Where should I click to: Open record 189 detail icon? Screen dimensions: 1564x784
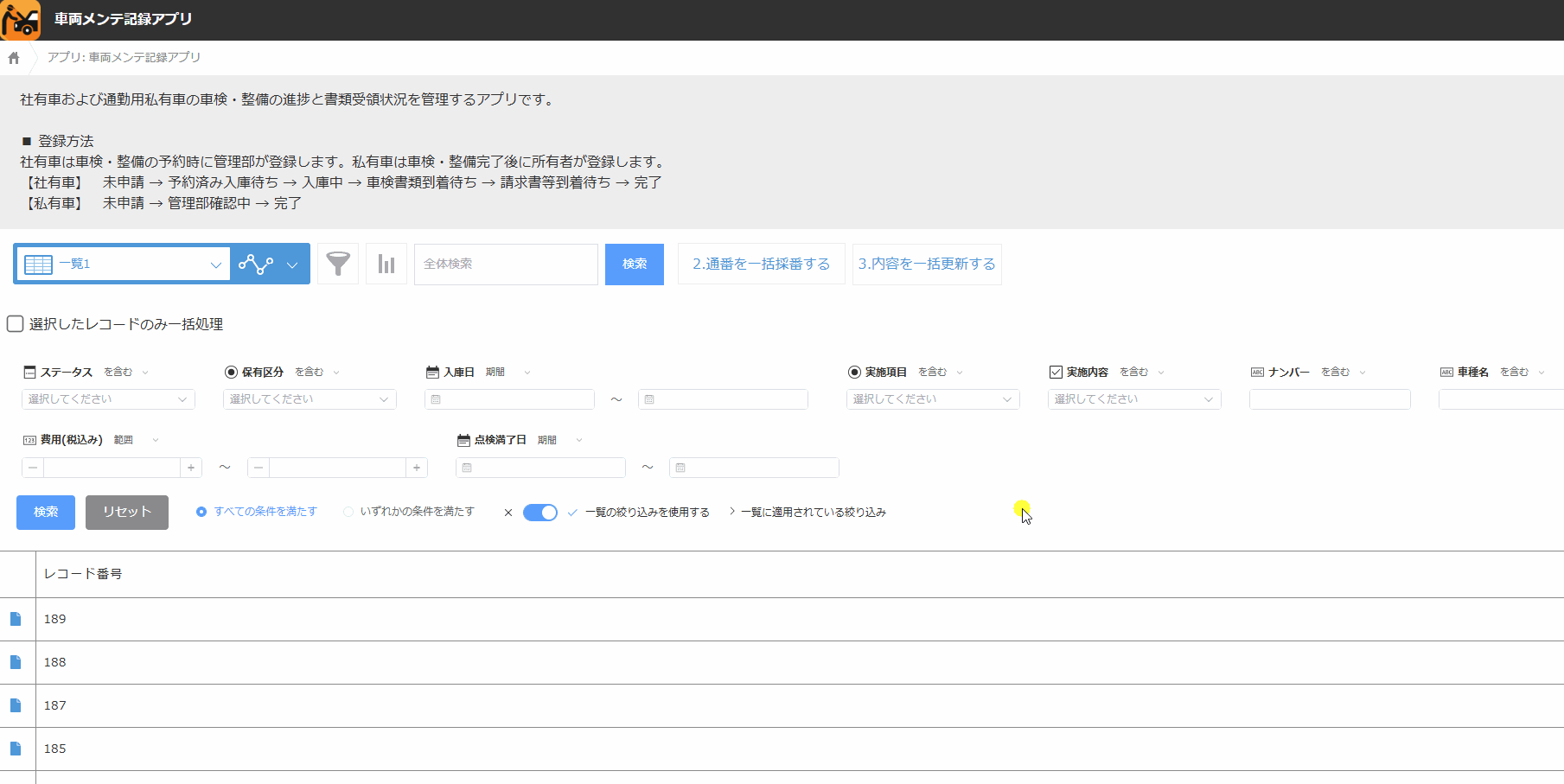[16, 619]
